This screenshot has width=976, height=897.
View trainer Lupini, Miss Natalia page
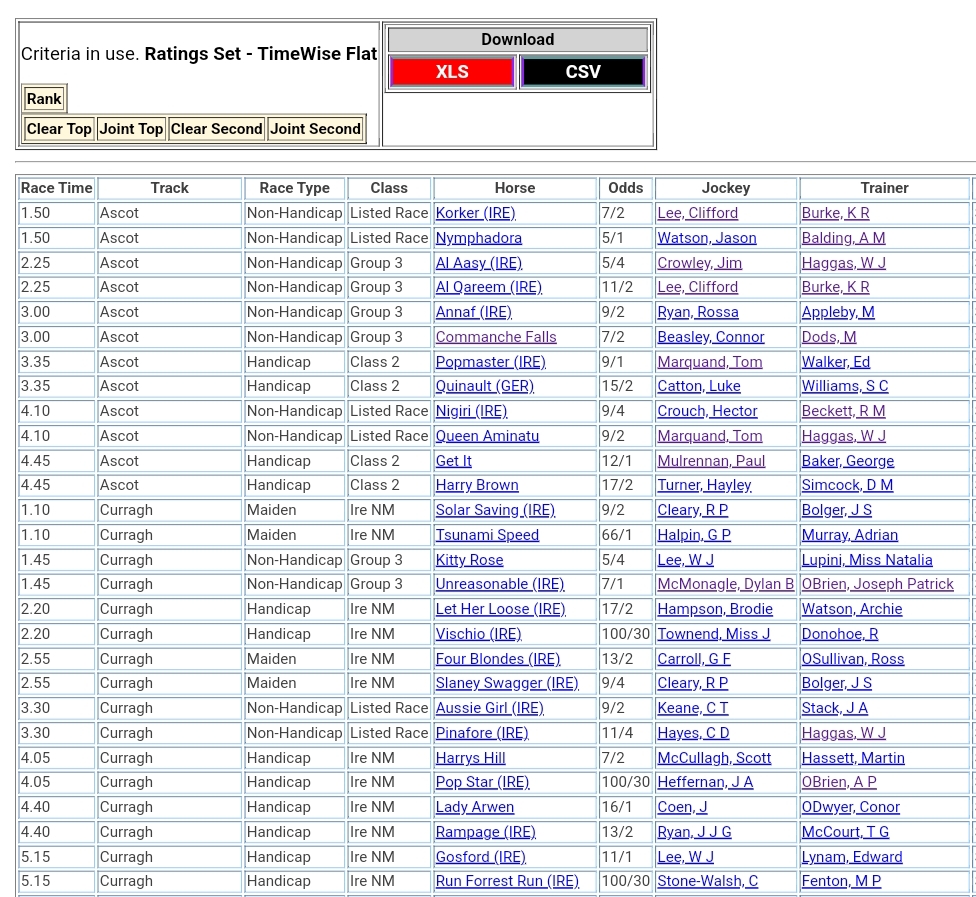pyautogui.click(x=866, y=560)
